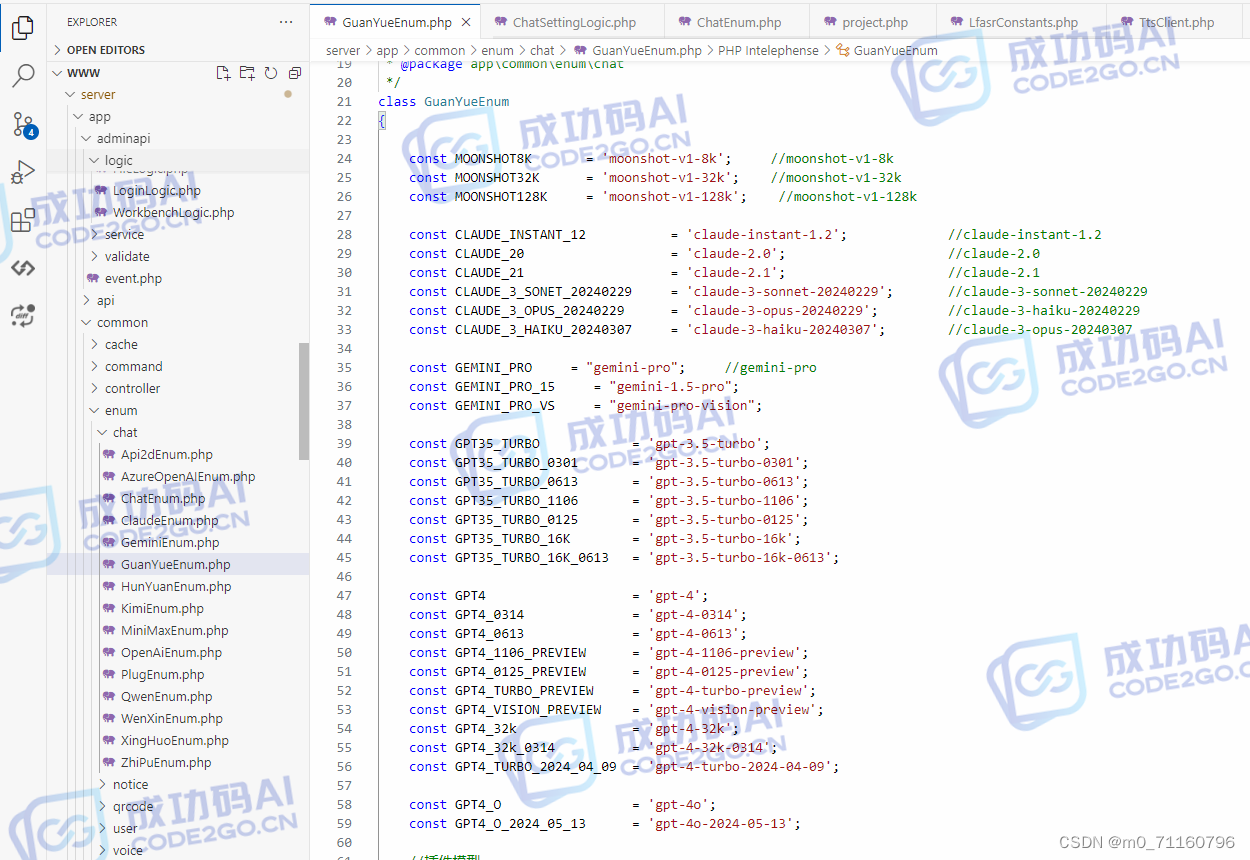Expand the command folder
The width and height of the screenshot is (1250, 860).
click(x=133, y=367)
